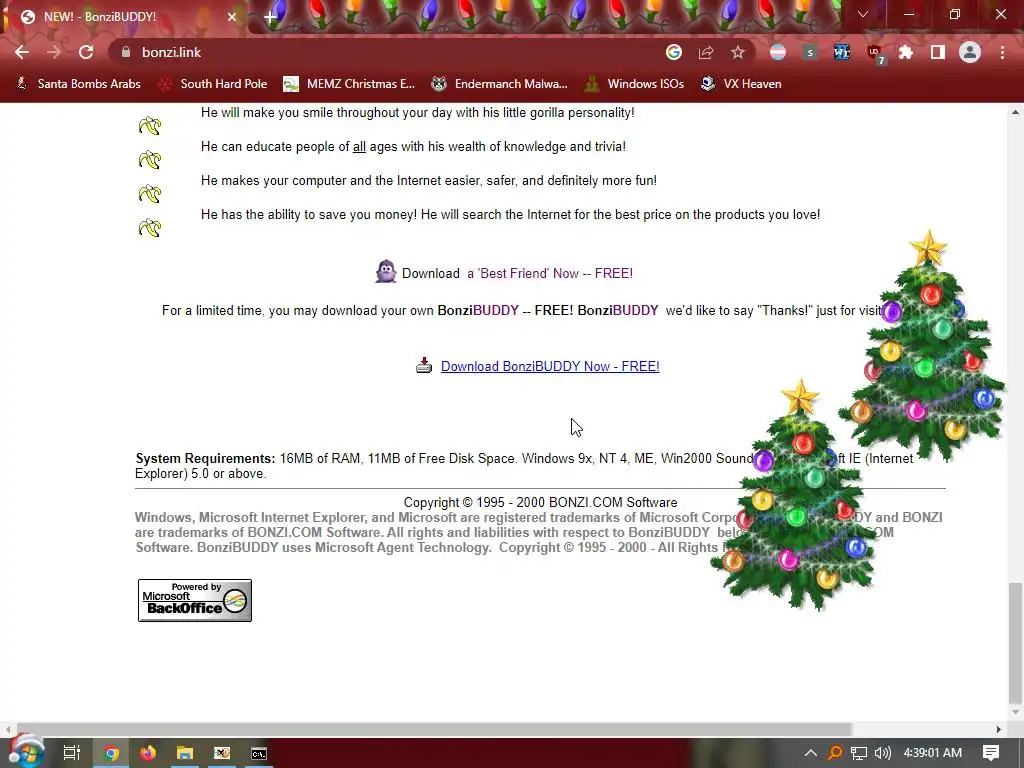Open File Explorer from the taskbar

(185, 753)
